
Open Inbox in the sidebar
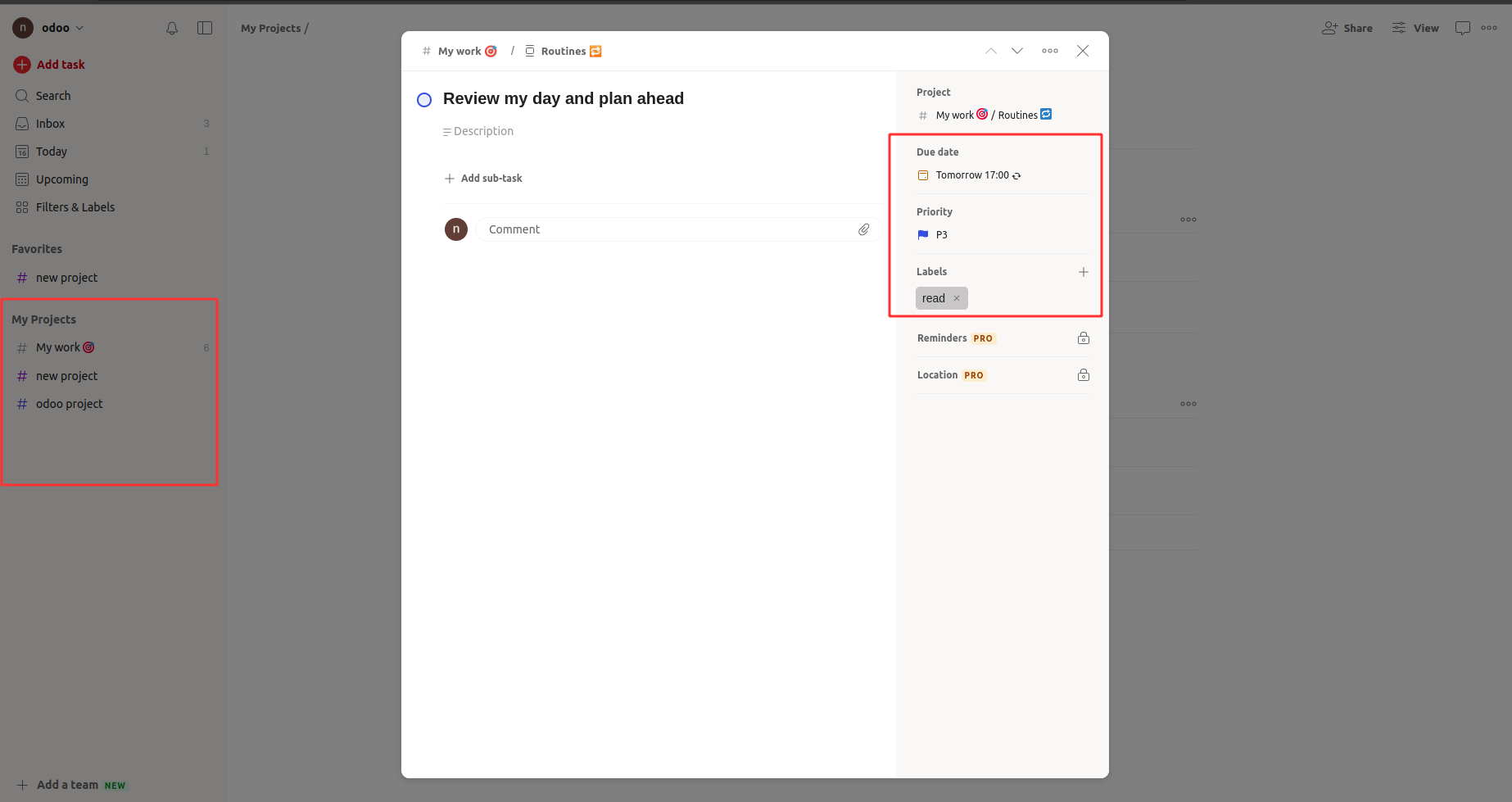click(x=50, y=124)
